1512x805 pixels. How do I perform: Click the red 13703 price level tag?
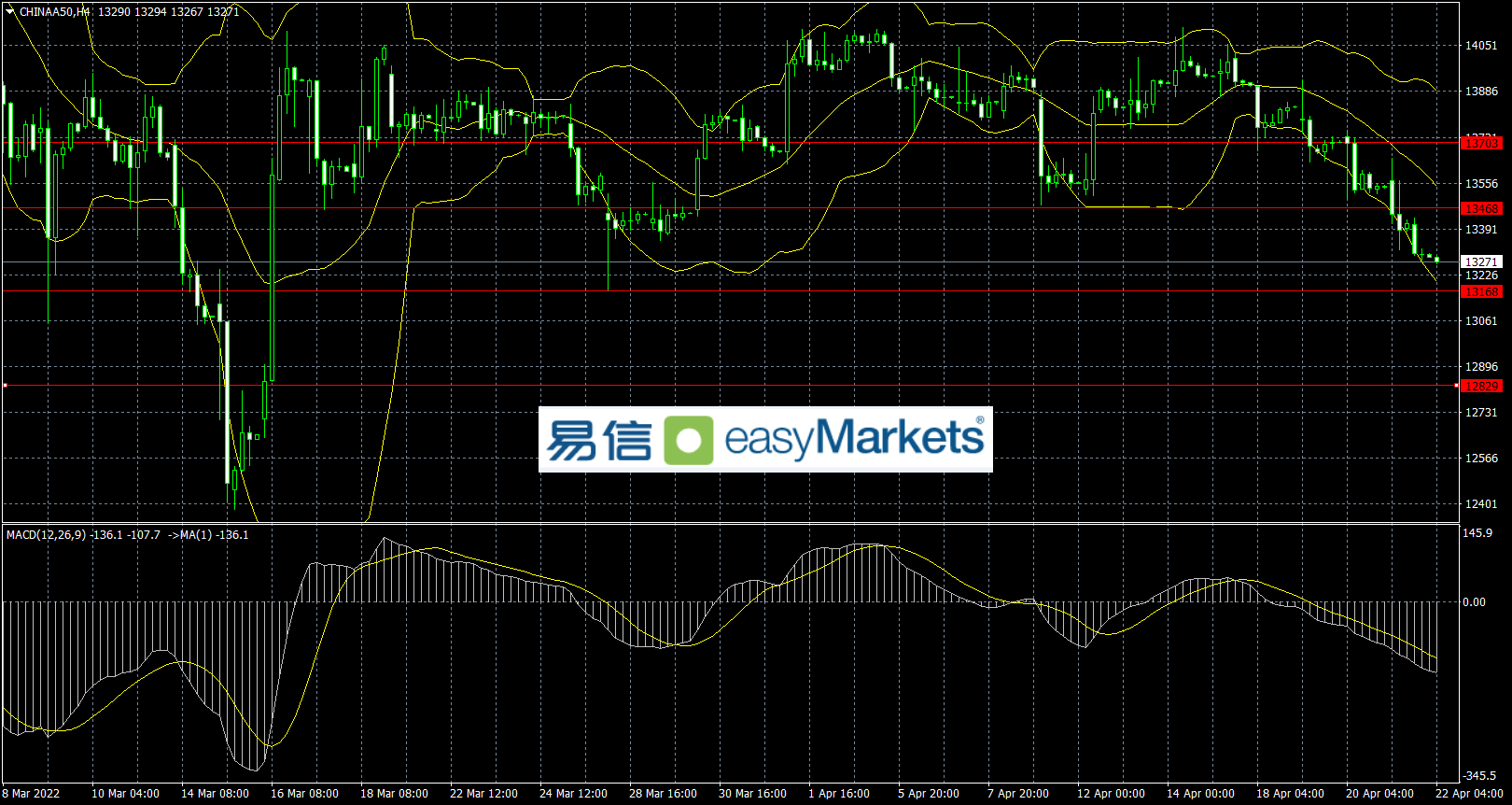(1481, 143)
